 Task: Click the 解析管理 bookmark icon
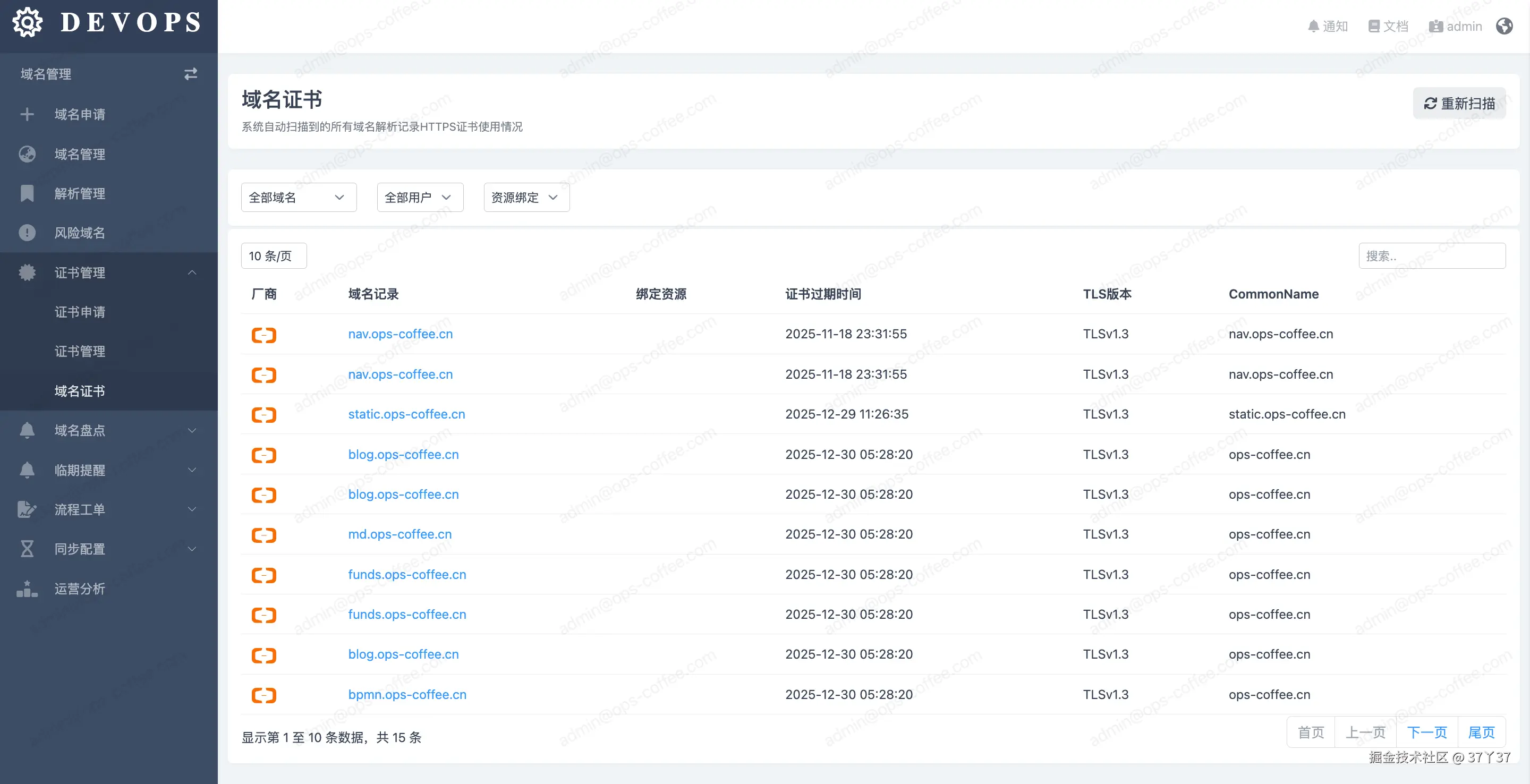point(27,193)
